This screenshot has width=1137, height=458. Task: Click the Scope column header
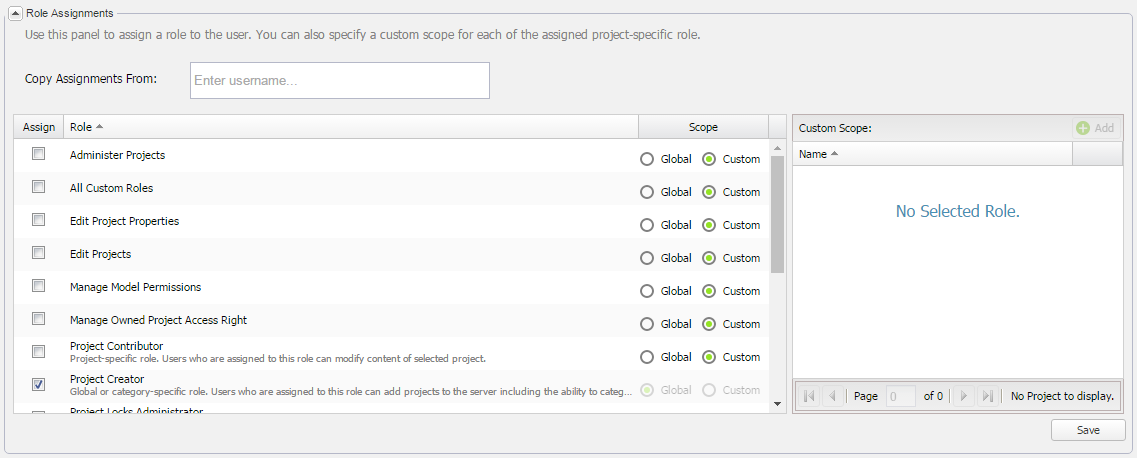[703, 127]
